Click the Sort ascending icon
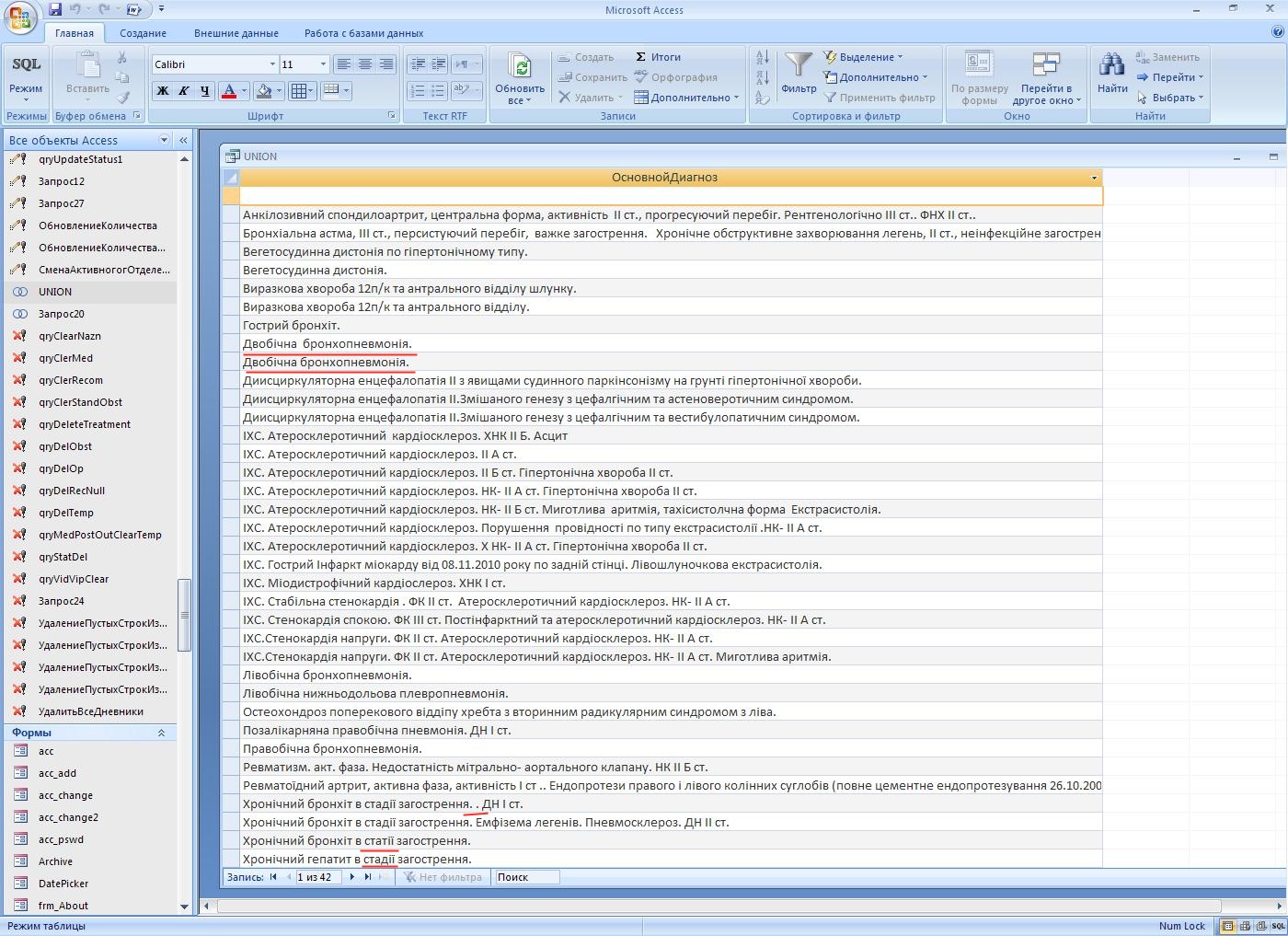 tap(763, 57)
